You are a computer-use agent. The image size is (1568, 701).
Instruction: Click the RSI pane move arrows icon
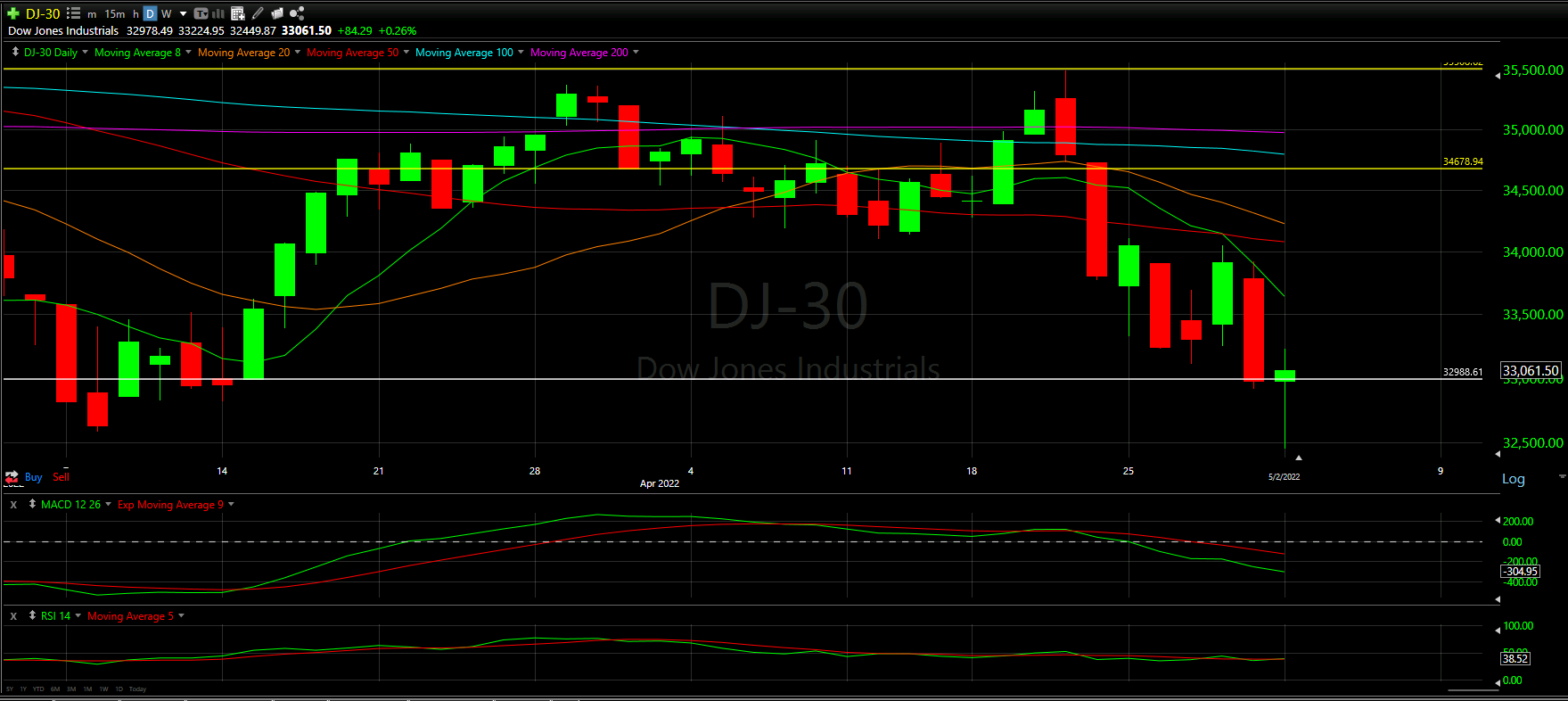click(x=32, y=615)
